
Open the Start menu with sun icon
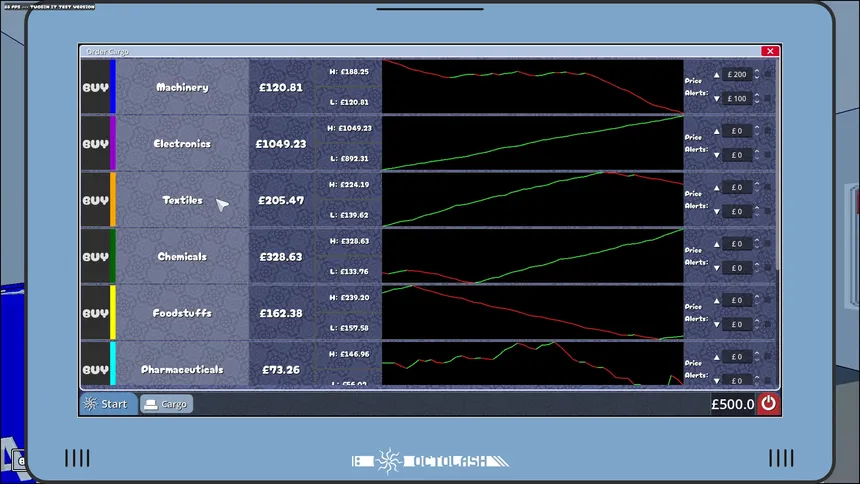[x=108, y=404]
